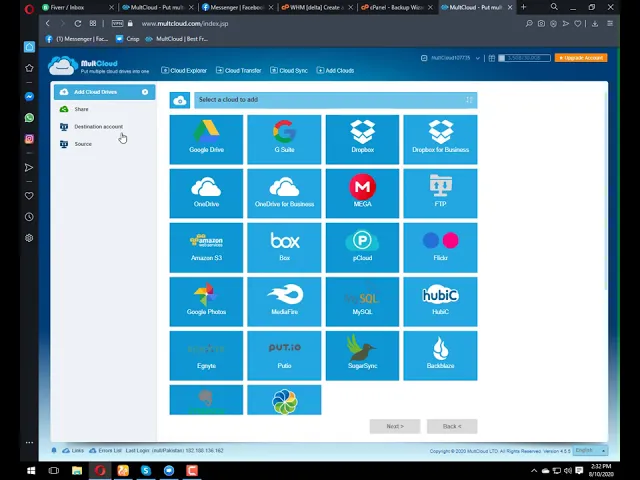Click the Upgrade Account button
The width and height of the screenshot is (640, 480).
581,58
